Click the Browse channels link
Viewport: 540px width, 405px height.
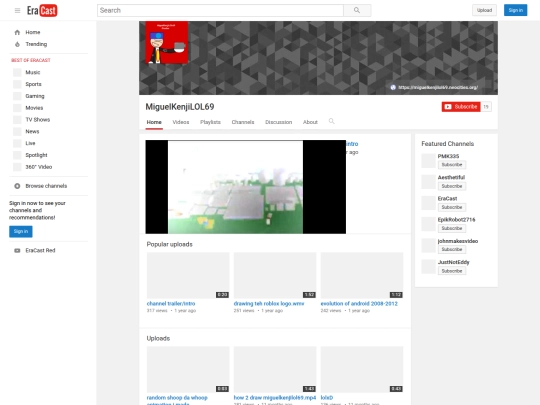[46, 186]
